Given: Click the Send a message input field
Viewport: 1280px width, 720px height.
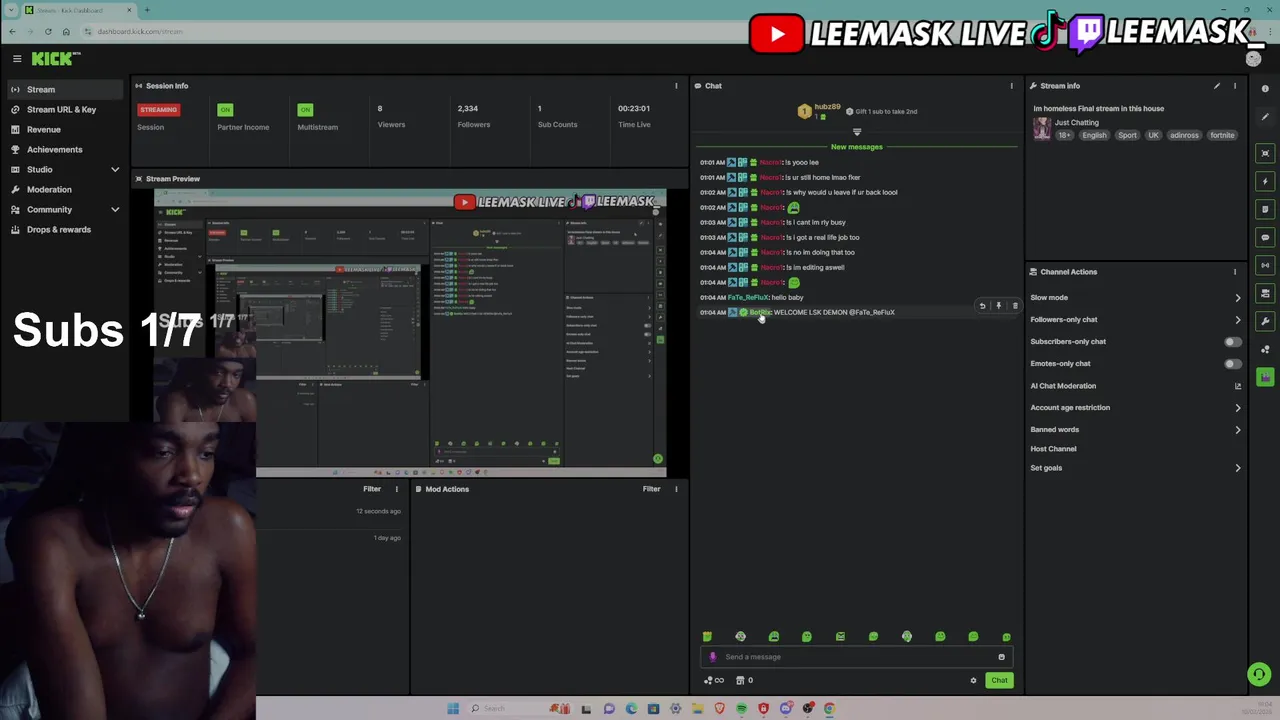Looking at the screenshot, I should (856, 657).
